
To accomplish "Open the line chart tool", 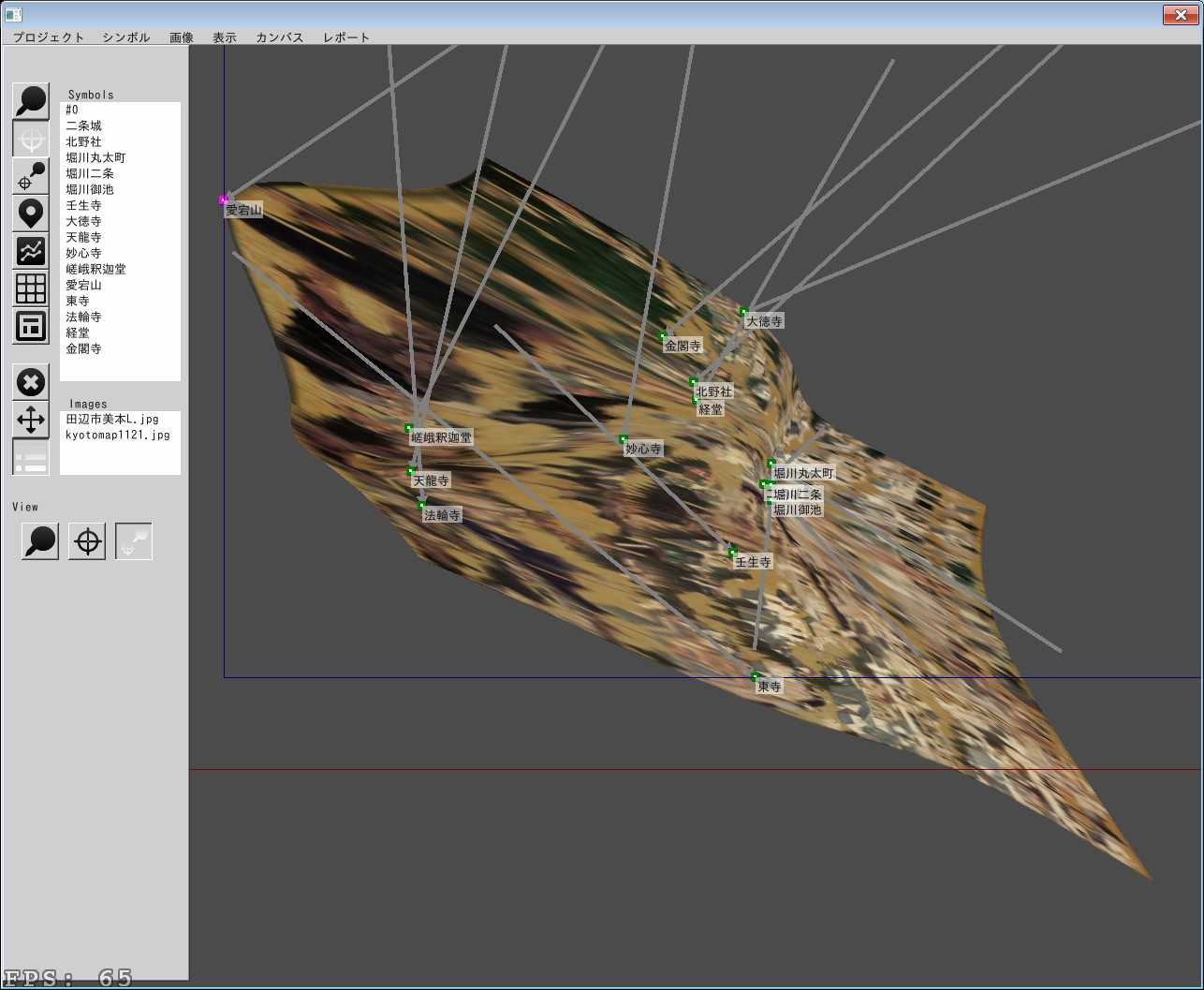I will (31, 251).
